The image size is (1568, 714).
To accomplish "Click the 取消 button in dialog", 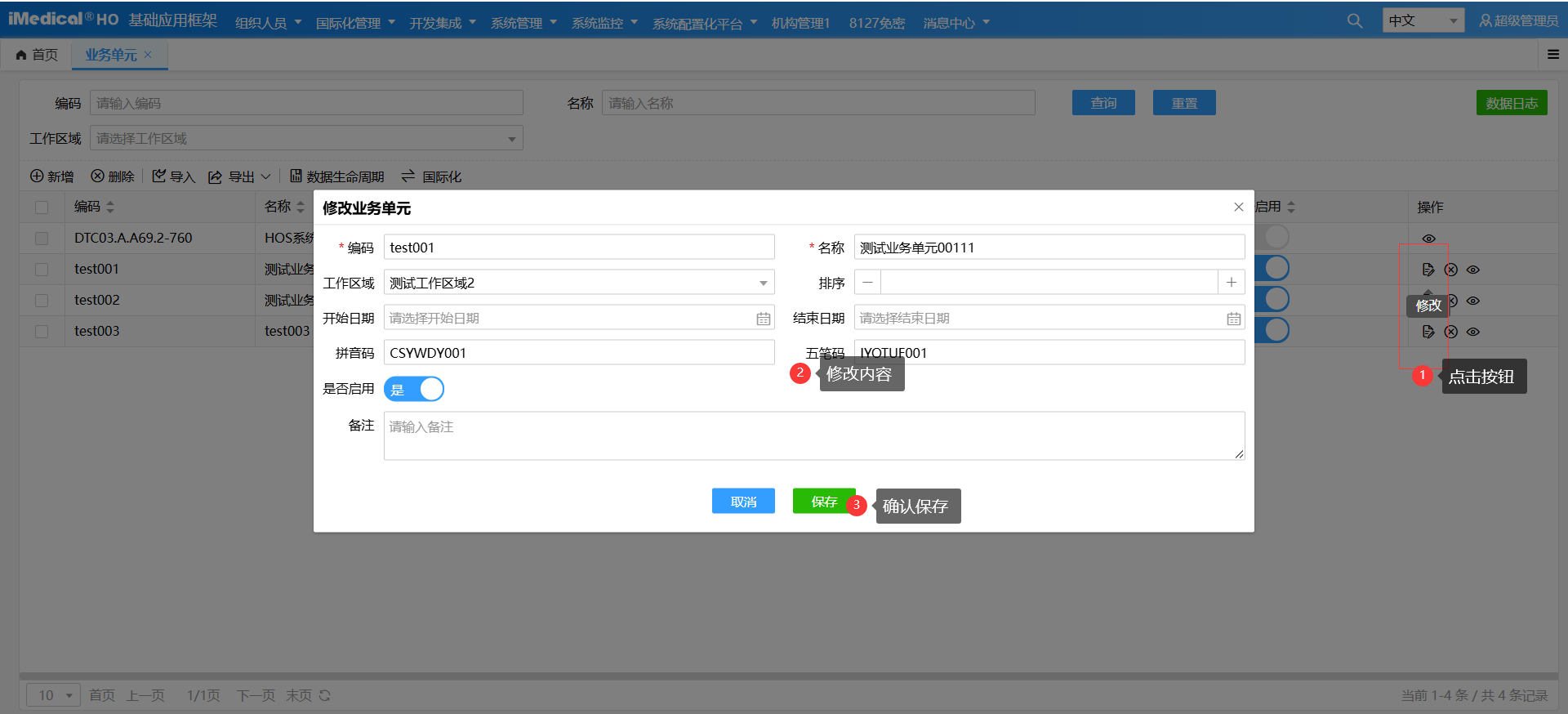I will pyautogui.click(x=743, y=502).
